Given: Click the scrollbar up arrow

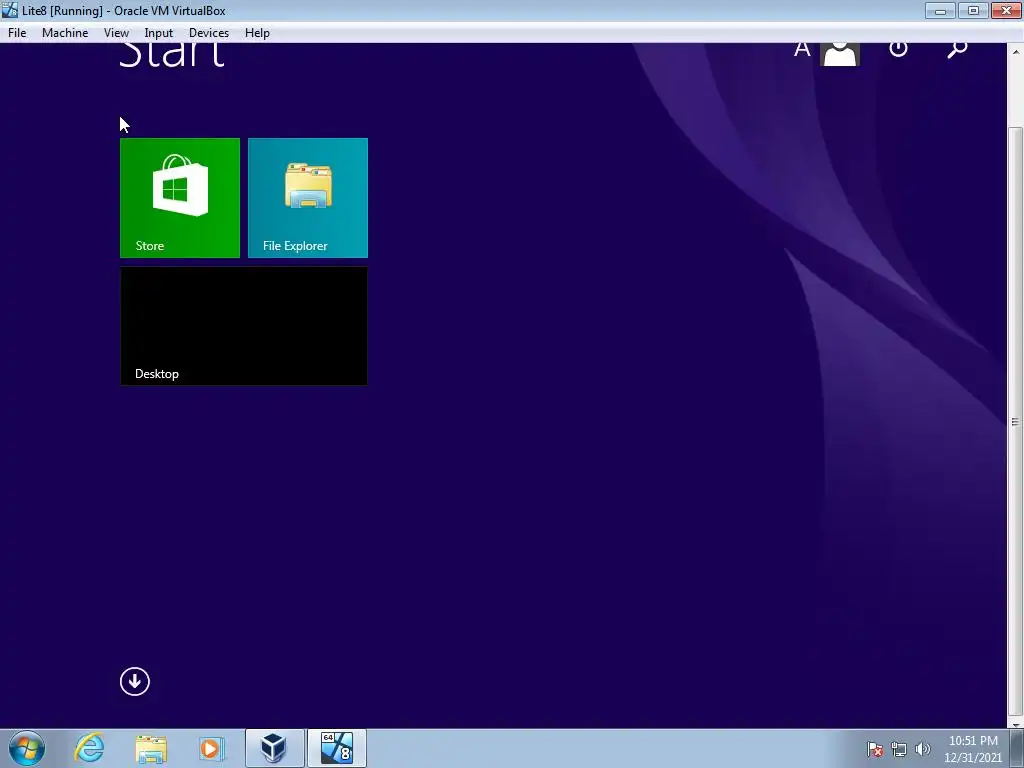Looking at the screenshot, I should point(1015,50).
